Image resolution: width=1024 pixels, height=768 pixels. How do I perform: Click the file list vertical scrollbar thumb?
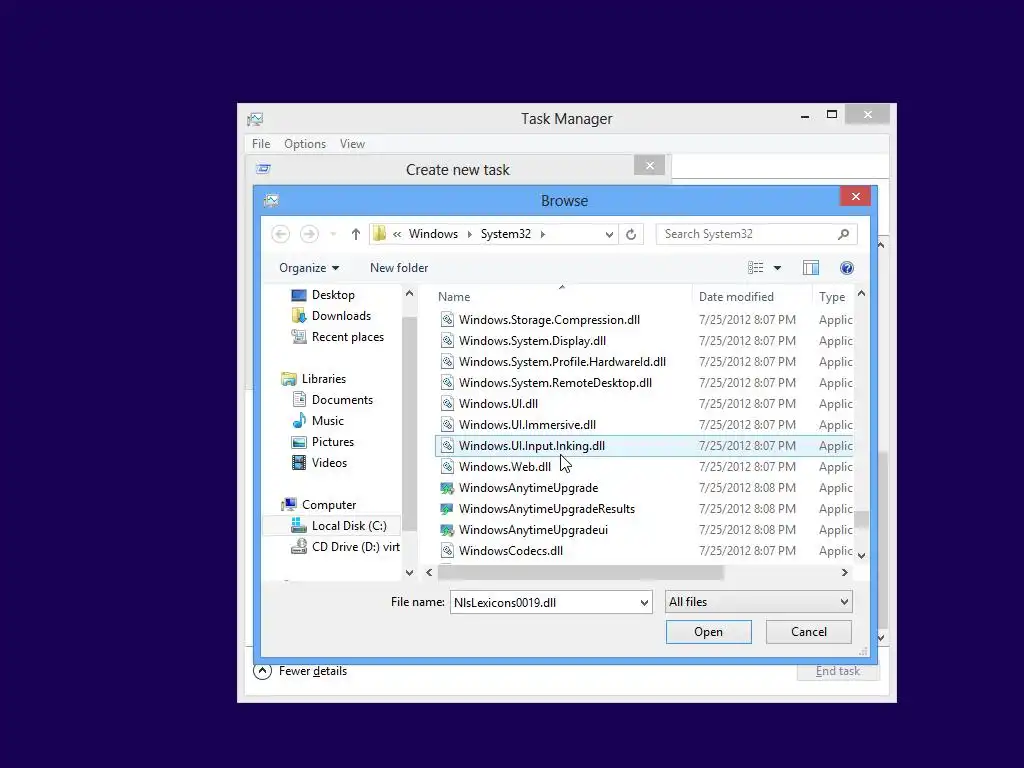[861, 519]
